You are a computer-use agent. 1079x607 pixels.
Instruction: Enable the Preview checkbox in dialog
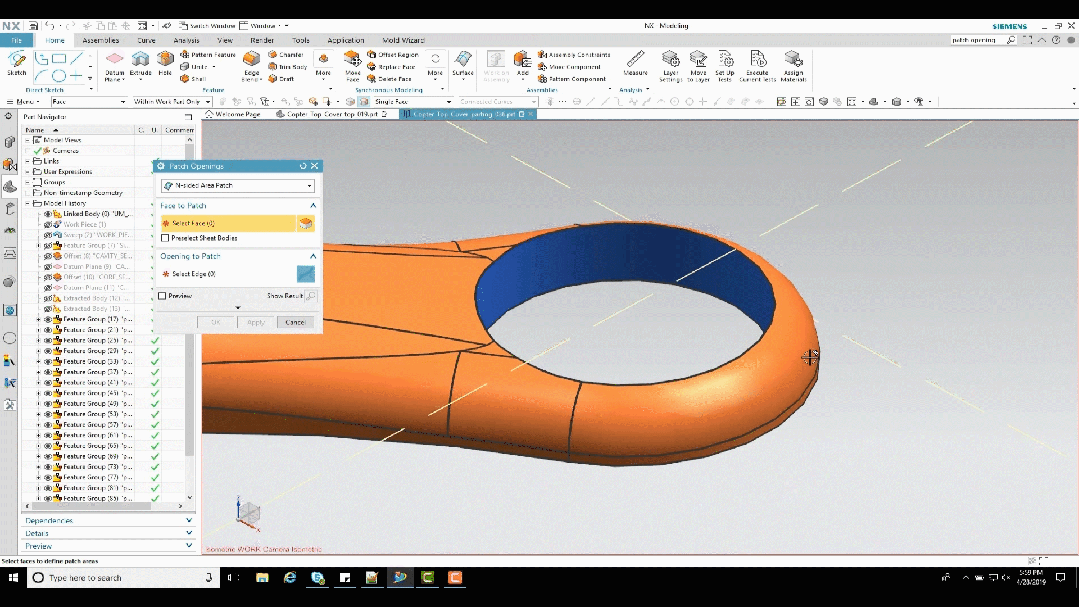[162, 296]
